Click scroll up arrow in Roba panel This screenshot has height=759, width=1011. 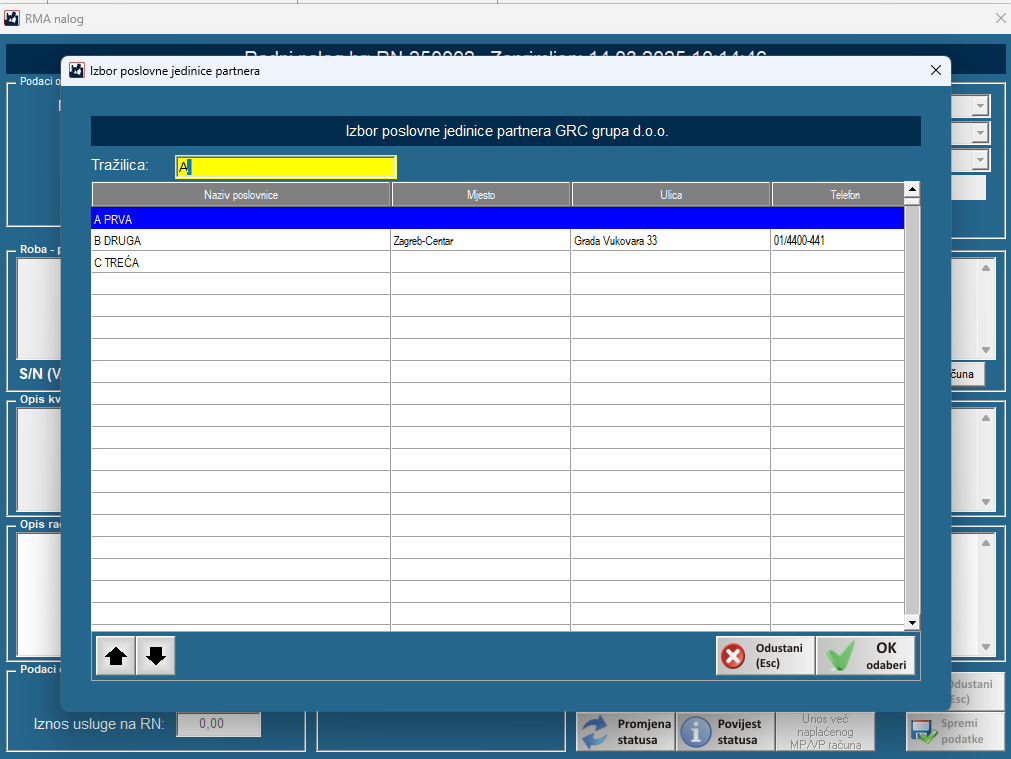pos(986,268)
